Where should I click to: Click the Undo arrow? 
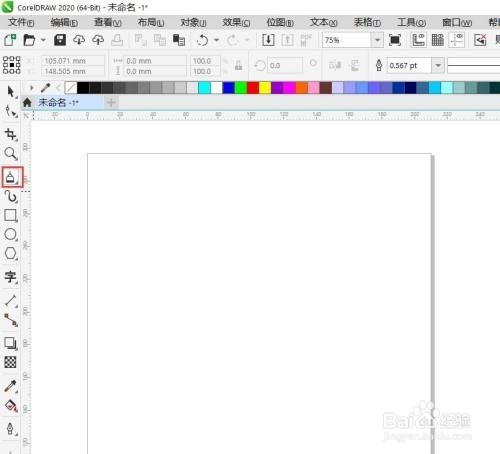(202, 40)
